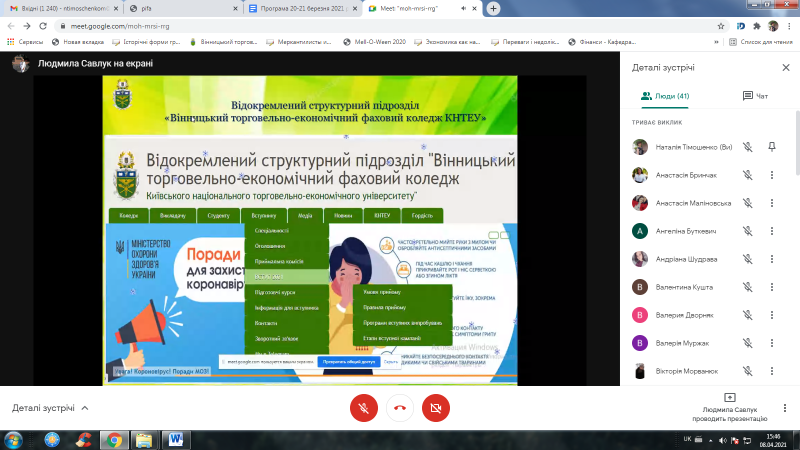
Task: Open Microsoft Word from the taskbar
Action: coord(176,440)
